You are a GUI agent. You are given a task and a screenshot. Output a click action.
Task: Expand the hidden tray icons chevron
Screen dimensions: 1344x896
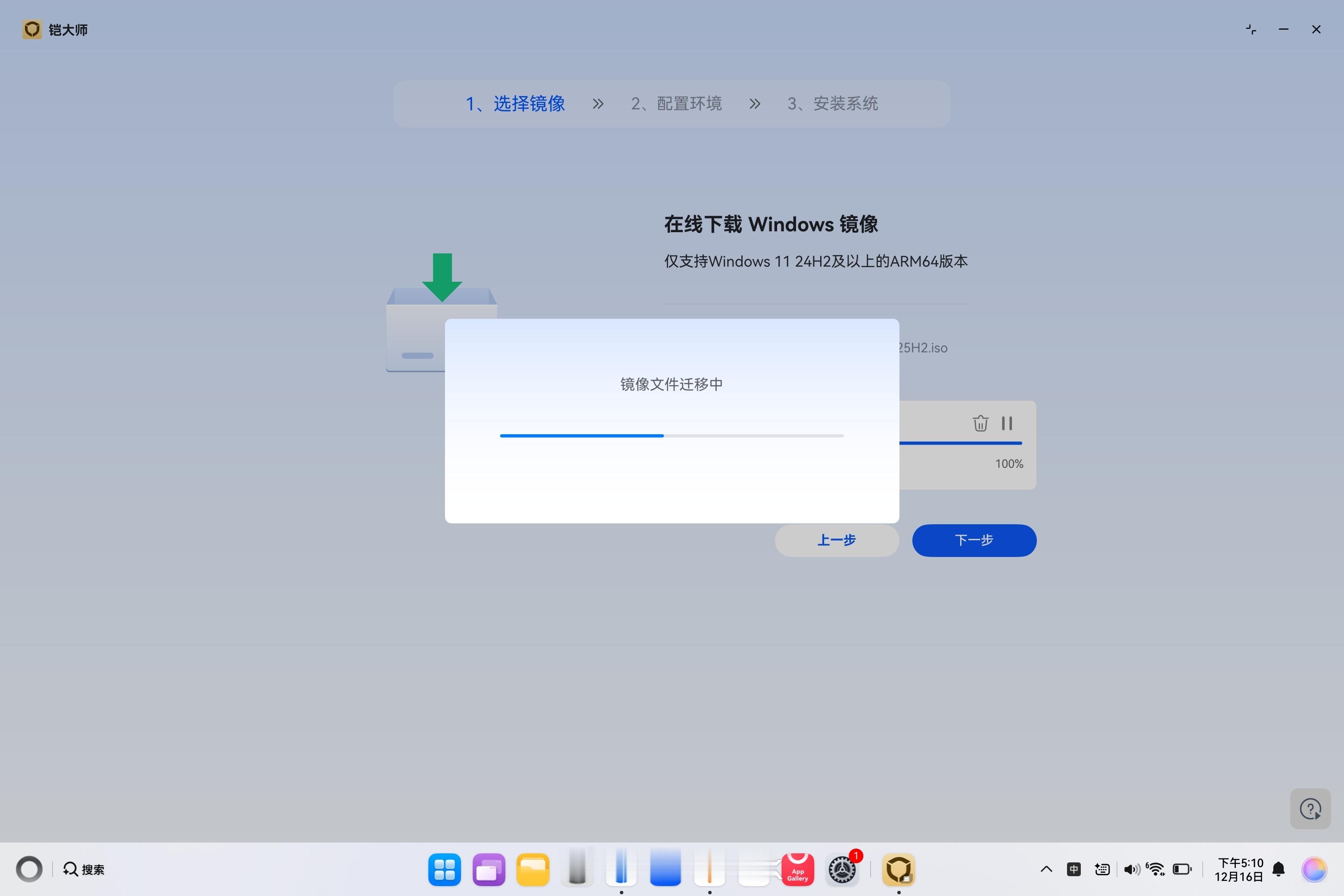[x=1046, y=870]
